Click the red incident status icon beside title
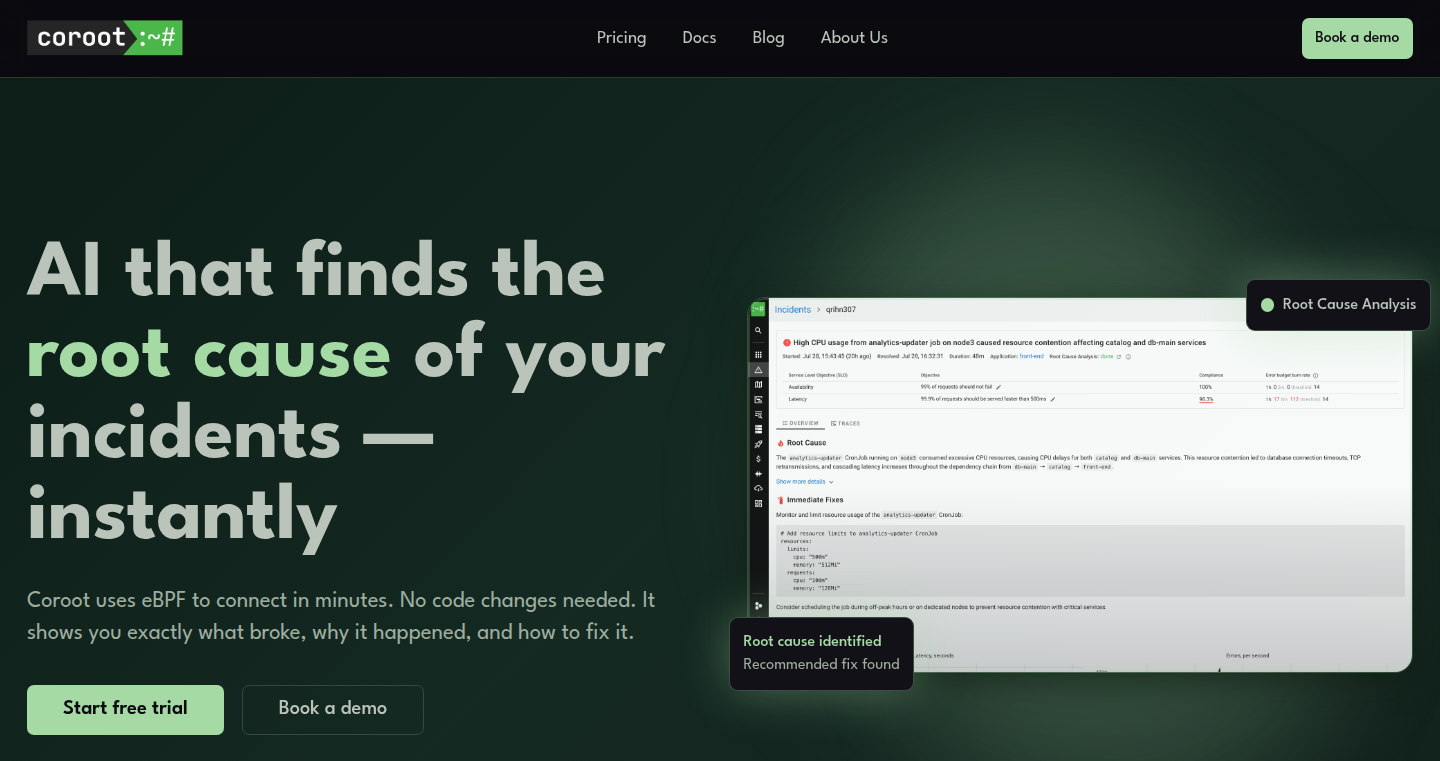Viewport: 1440px width, 761px height. [787, 342]
